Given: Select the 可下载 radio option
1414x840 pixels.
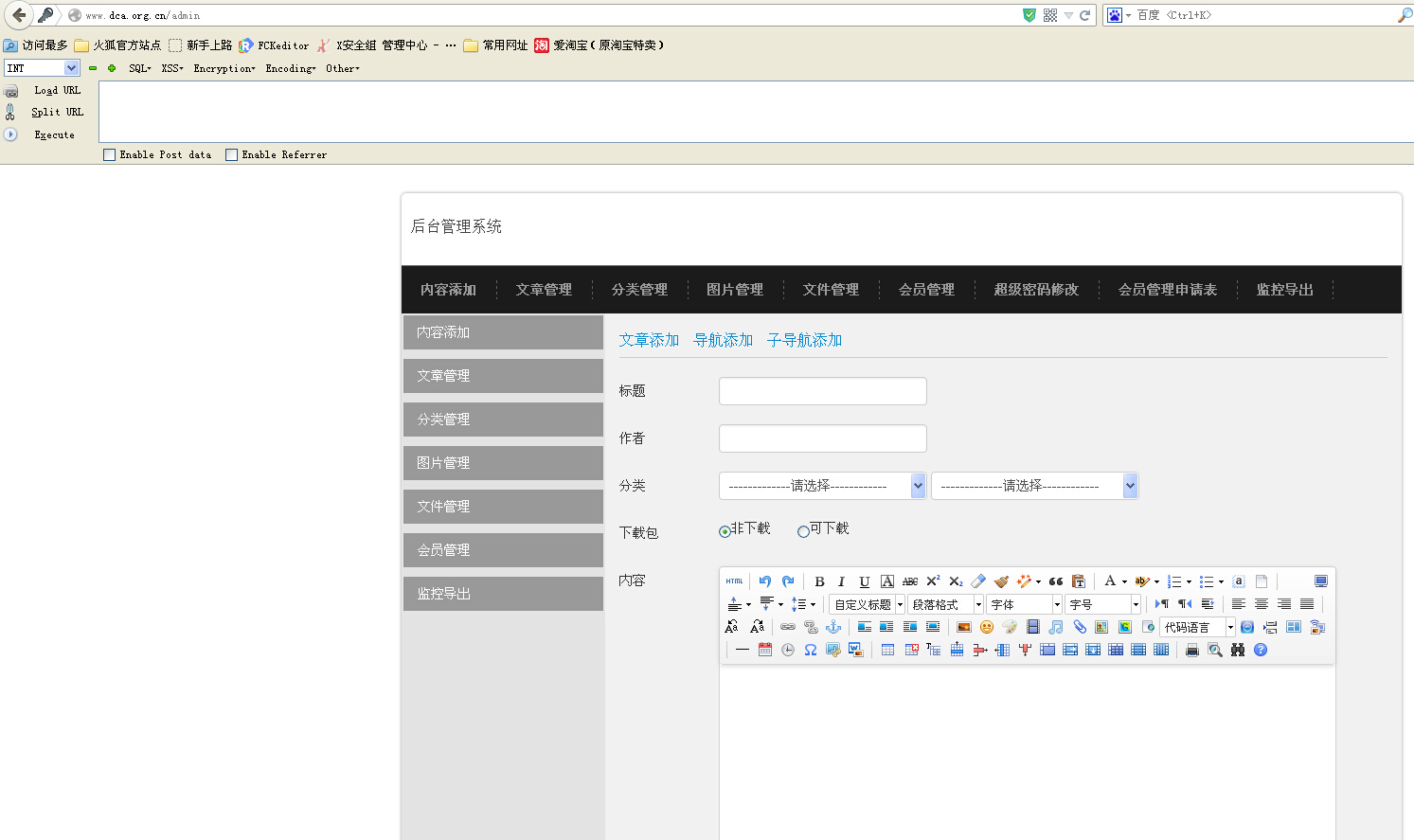Looking at the screenshot, I should point(803,531).
